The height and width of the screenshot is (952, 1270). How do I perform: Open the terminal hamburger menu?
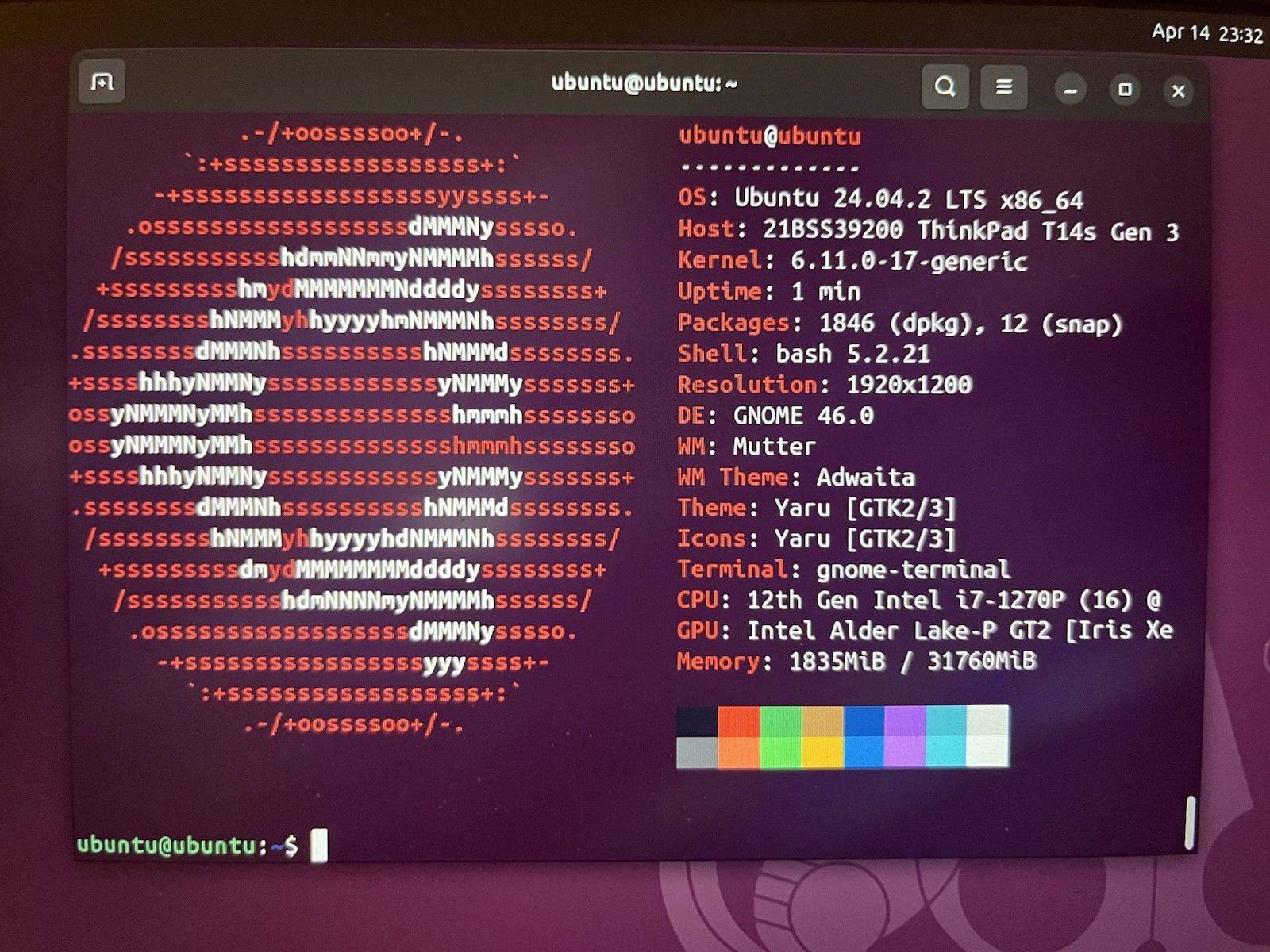(1004, 86)
